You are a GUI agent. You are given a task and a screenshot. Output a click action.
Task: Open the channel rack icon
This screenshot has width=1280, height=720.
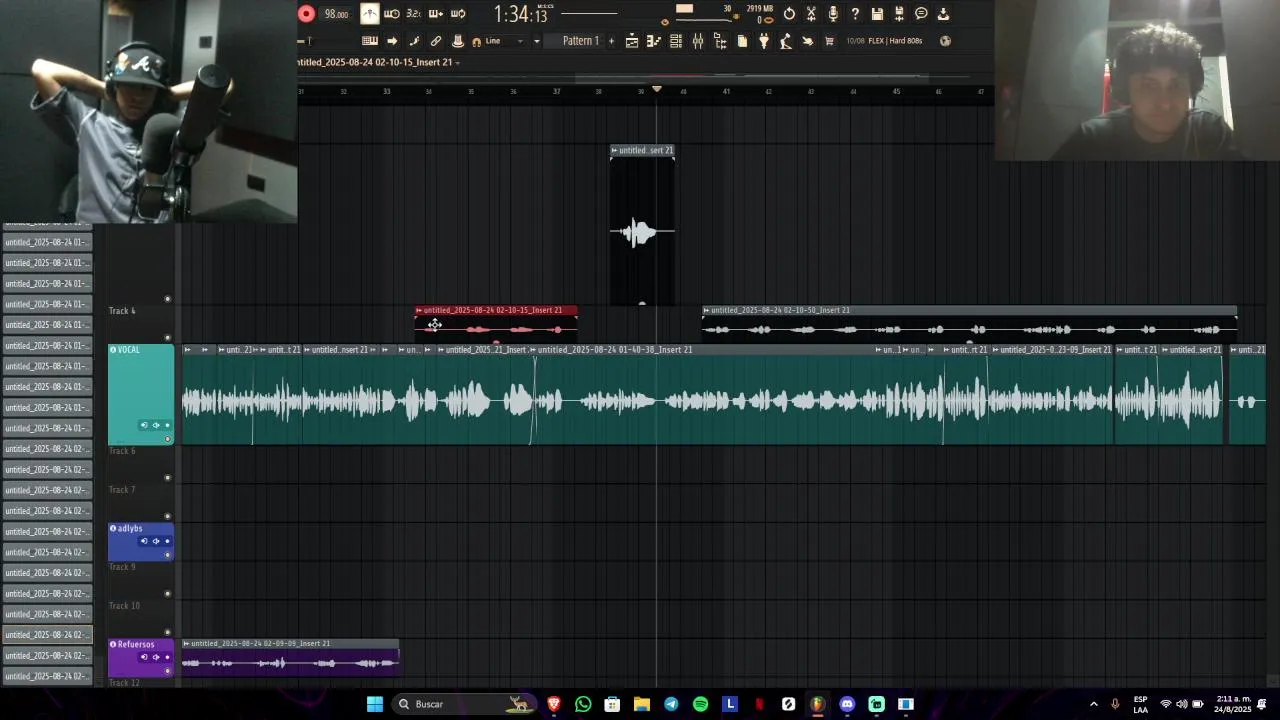[676, 41]
